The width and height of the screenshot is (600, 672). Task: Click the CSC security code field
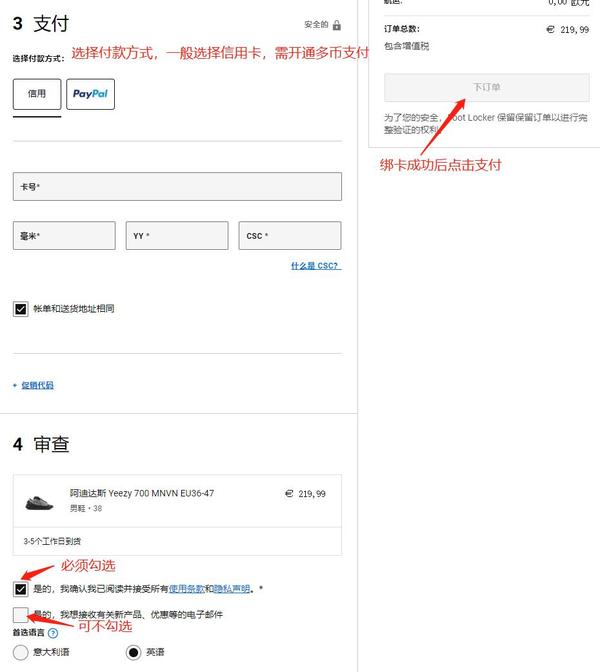pyautogui.click(x=290, y=235)
